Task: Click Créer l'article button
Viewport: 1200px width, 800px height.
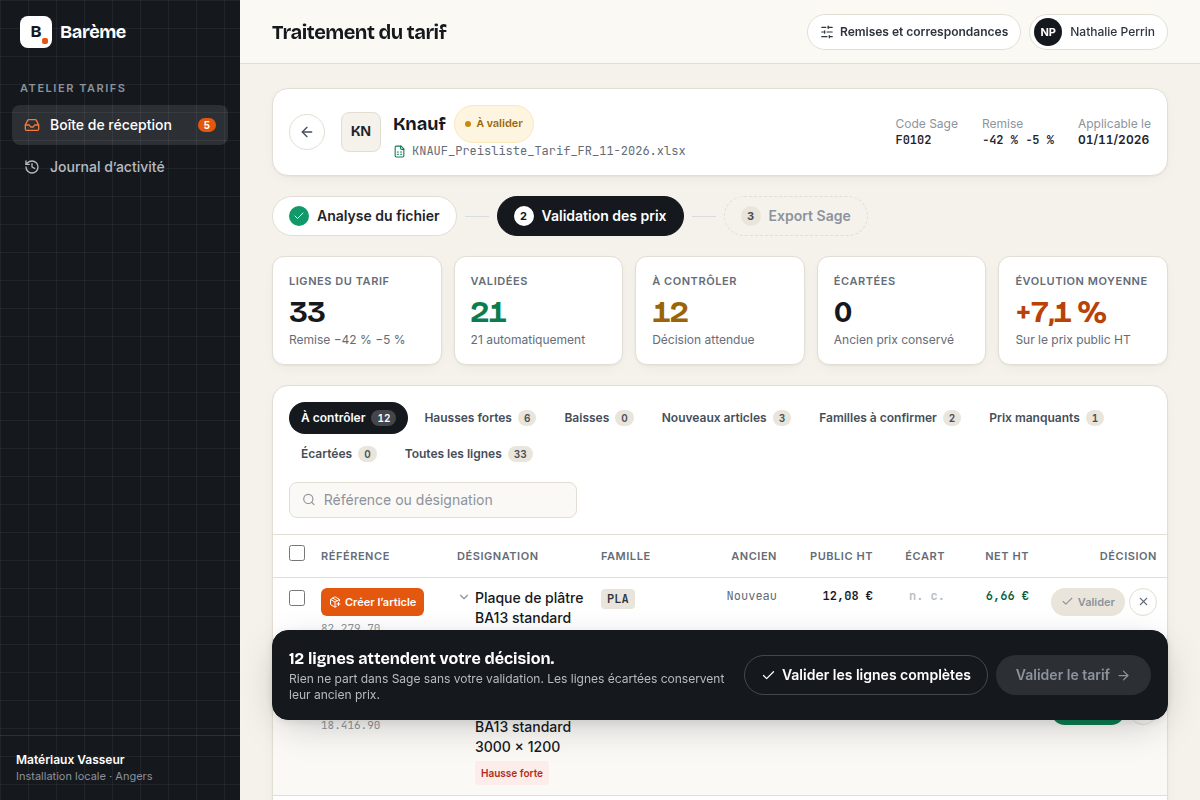Action: click(x=372, y=602)
